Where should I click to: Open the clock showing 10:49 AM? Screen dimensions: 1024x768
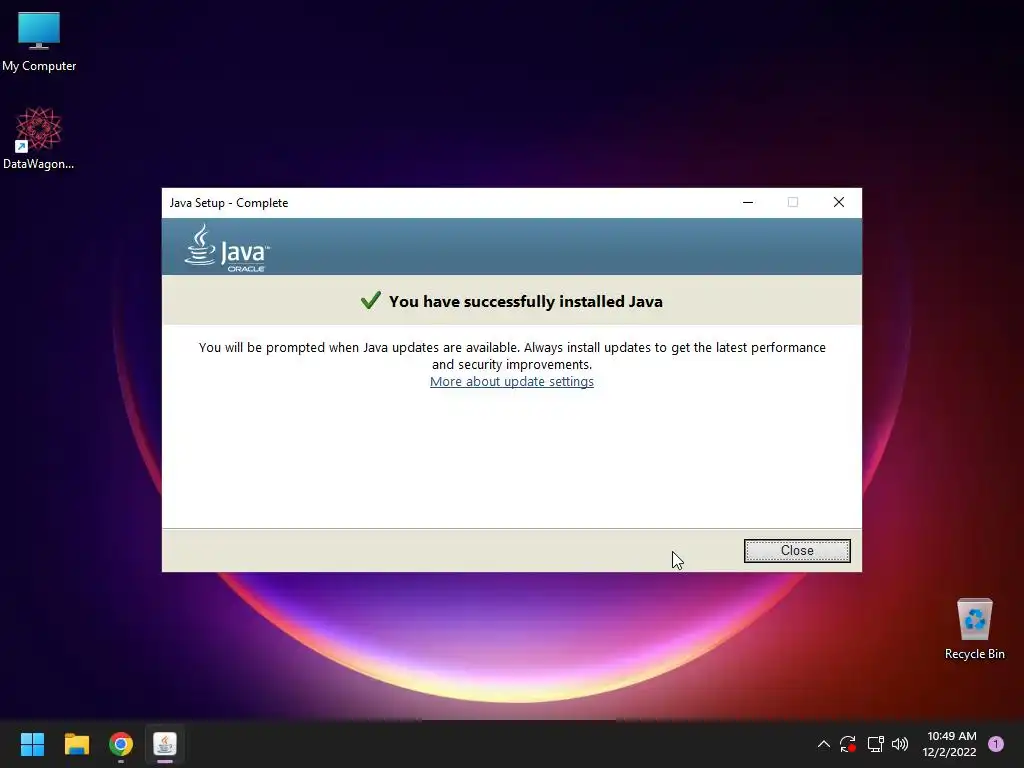click(x=949, y=744)
